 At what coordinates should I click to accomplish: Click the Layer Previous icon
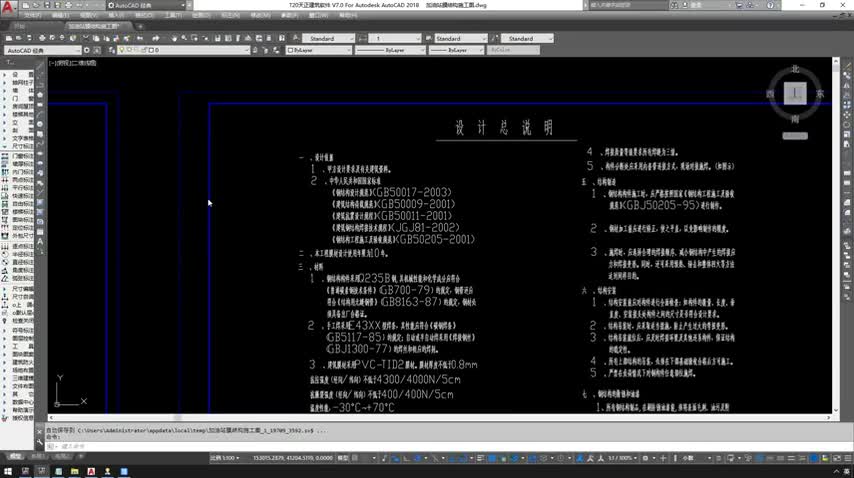[x=266, y=50]
